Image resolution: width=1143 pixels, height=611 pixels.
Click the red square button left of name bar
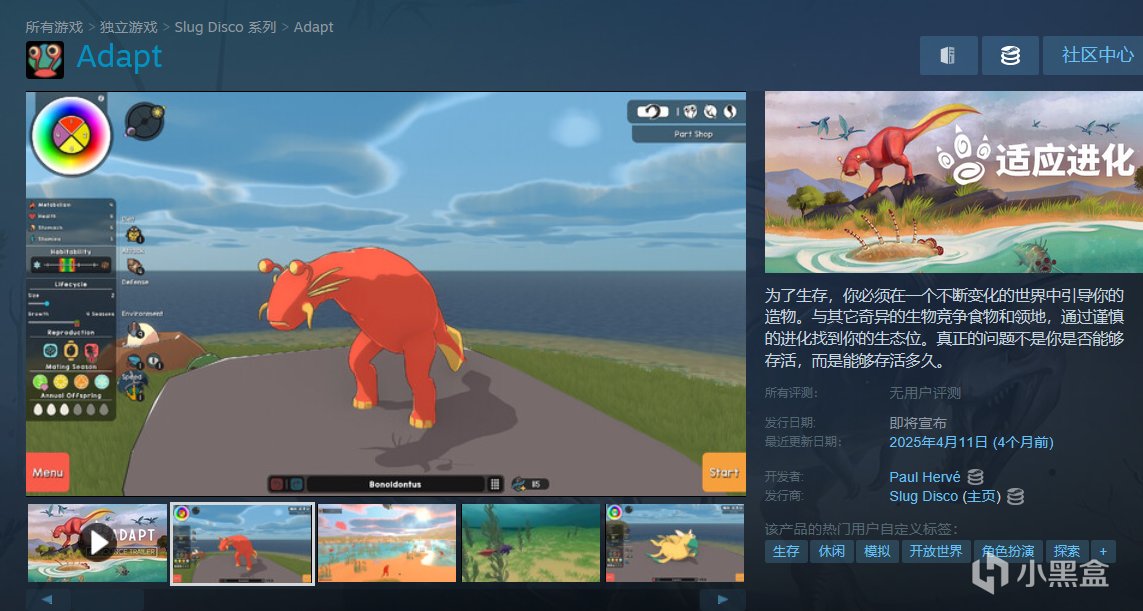[277, 484]
